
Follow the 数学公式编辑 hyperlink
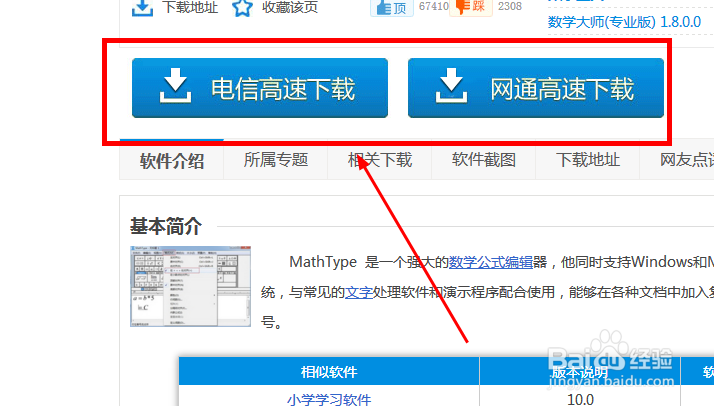[x=490, y=262]
